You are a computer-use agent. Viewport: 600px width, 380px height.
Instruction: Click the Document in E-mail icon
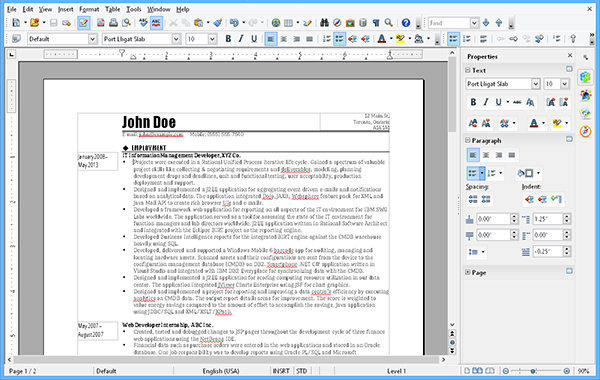67,23
